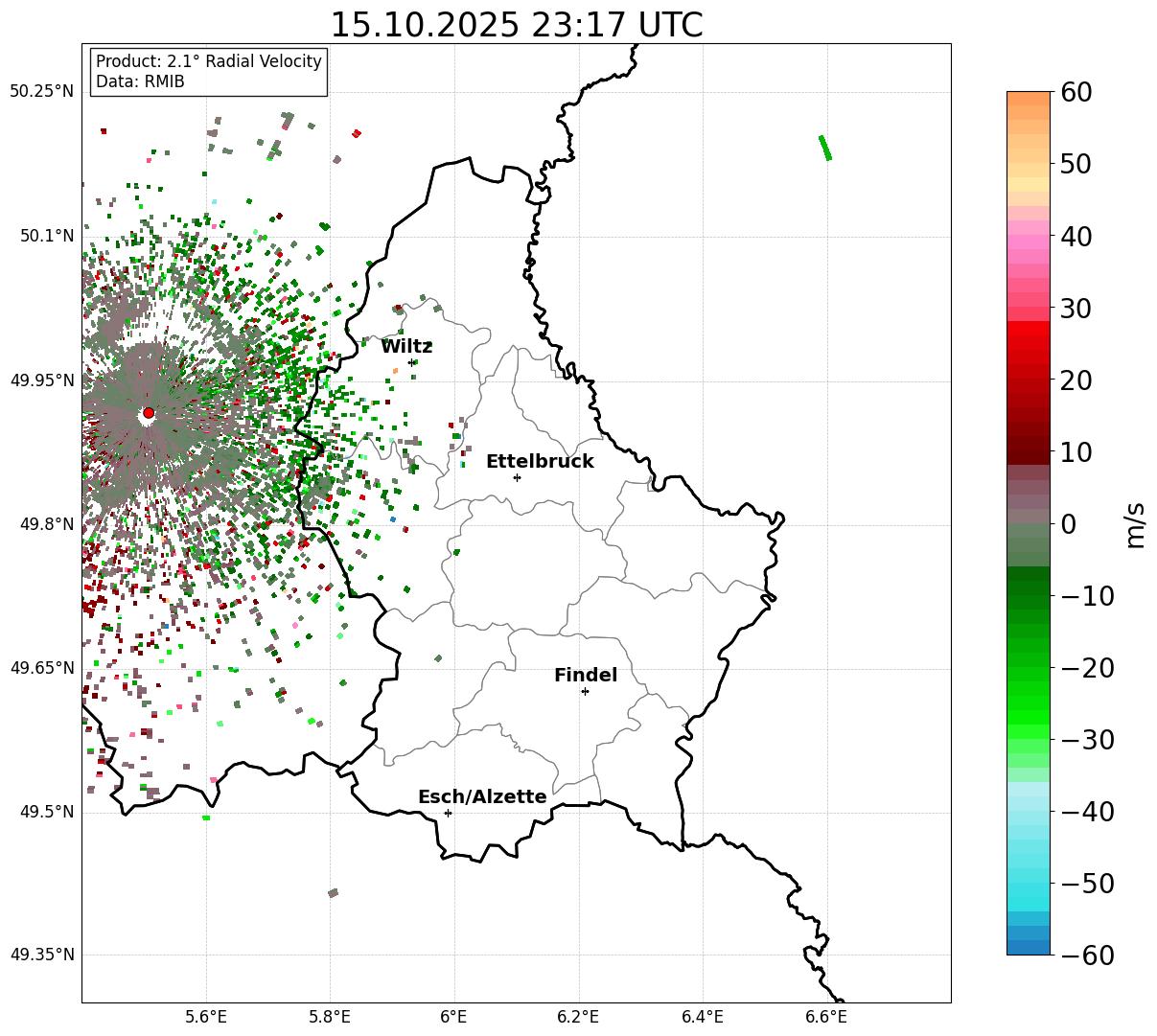
Task: Click the Wiltz station cross marker
Action: [412, 362]
